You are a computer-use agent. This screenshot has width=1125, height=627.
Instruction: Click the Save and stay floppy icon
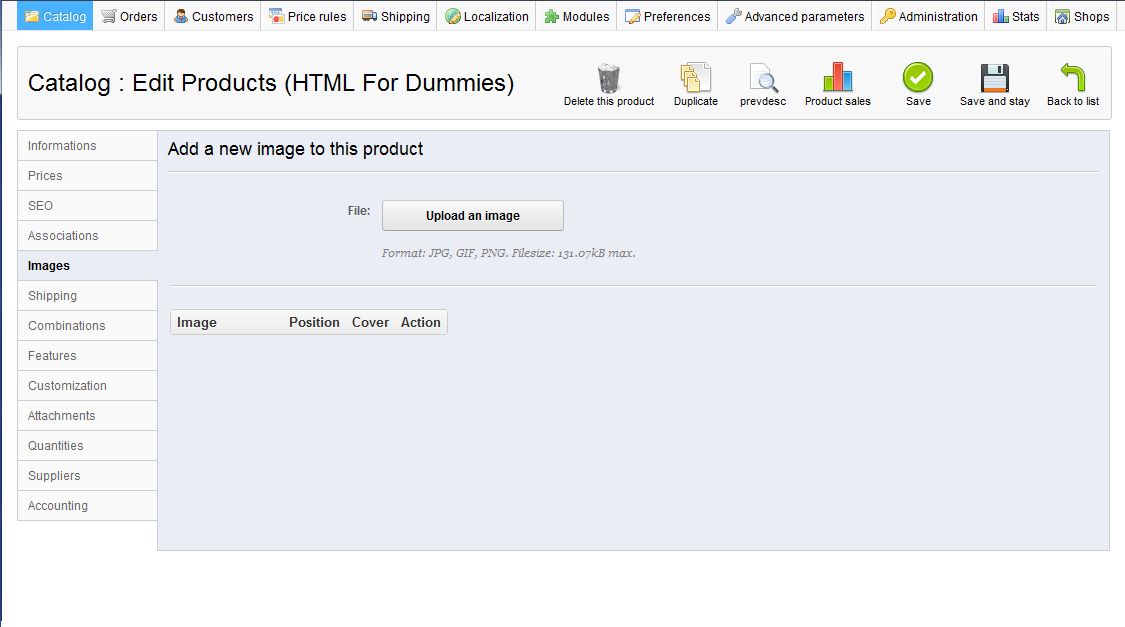[994, 78]
